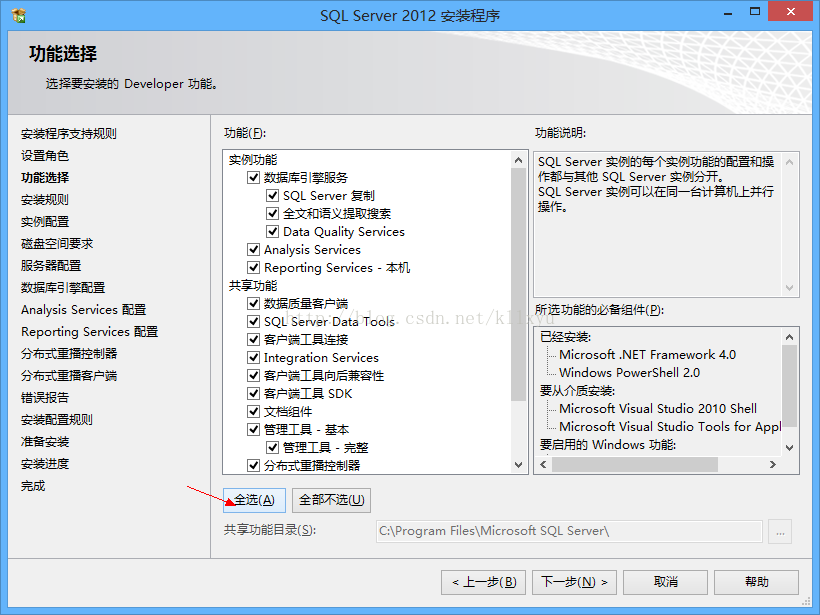Toggle 客户端工具 SDK checkbox
Viewport: 820px width, 615px height.
pyautogui.click(x=253, y=393)
